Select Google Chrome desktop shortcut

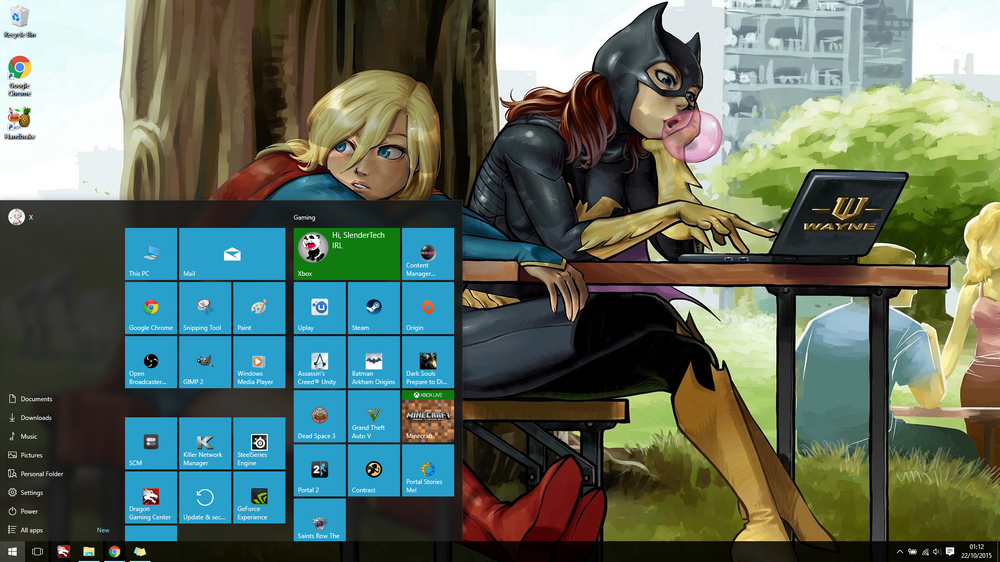19,77
